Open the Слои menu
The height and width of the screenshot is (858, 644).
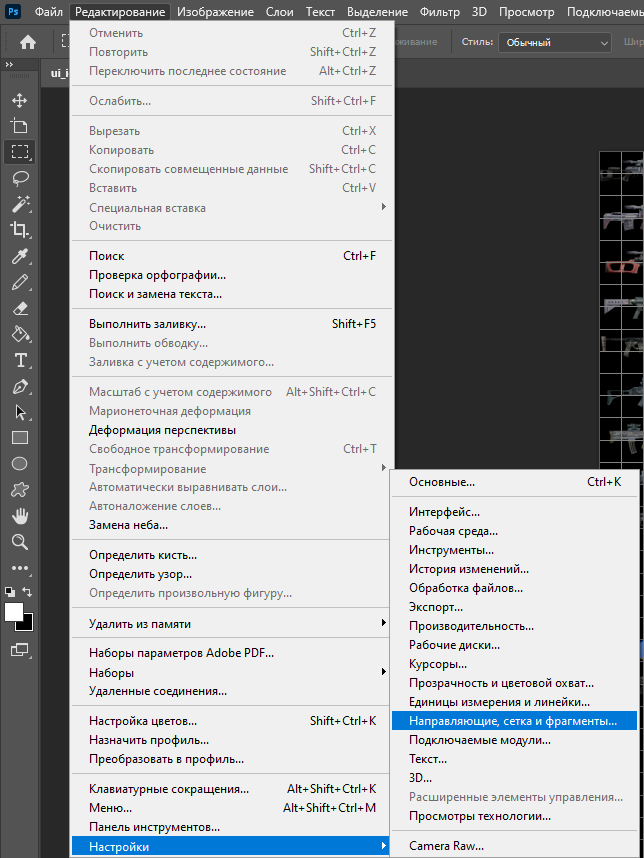click(x=280, y=11)
